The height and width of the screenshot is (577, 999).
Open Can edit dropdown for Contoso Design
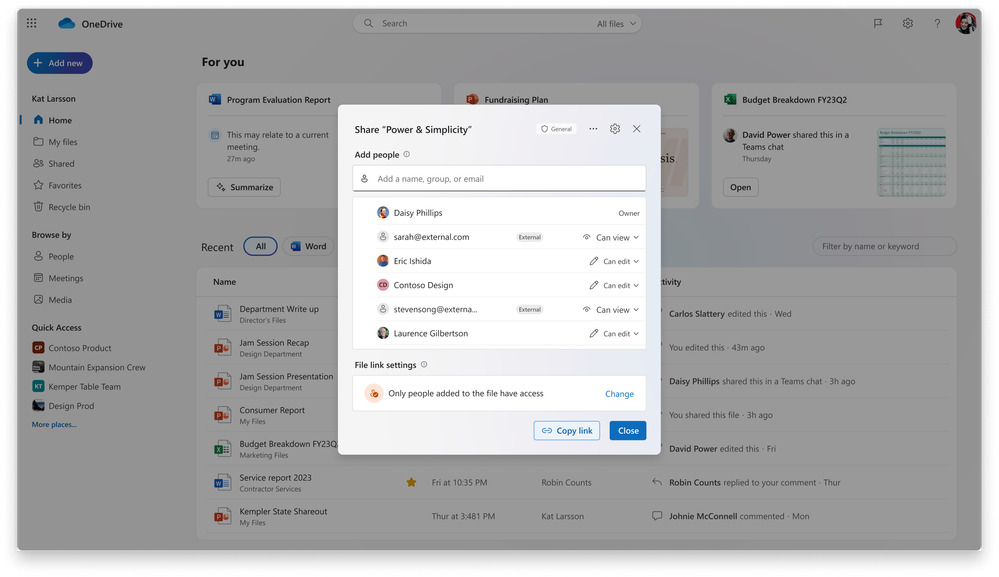coord(613,284)
